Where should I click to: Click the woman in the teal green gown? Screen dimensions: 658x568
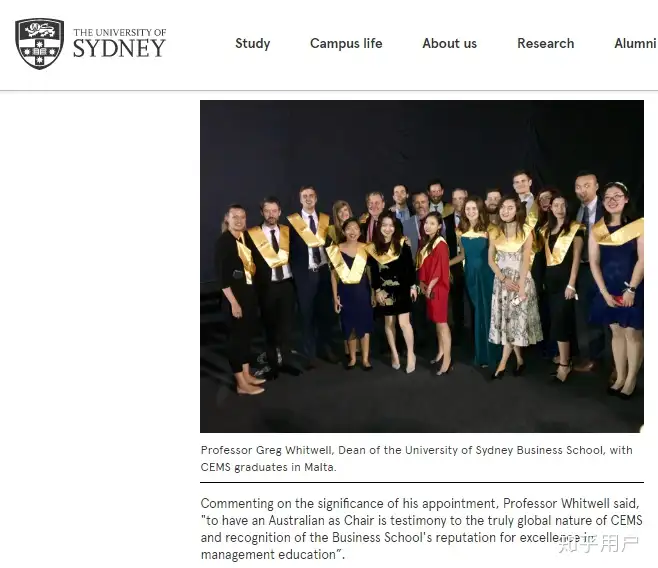tap(476, 281)
